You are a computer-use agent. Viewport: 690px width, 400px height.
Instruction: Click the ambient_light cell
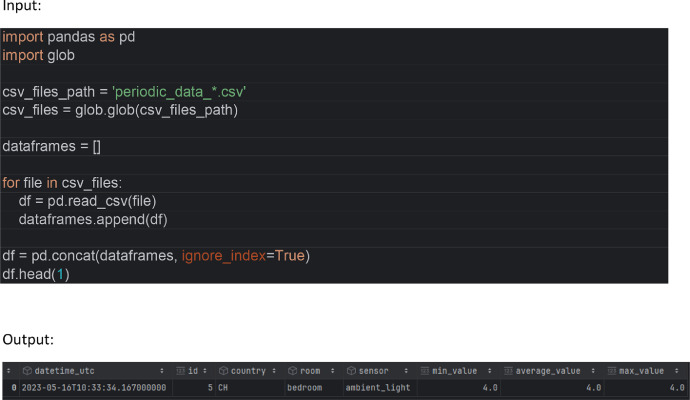tap(378, 388)
